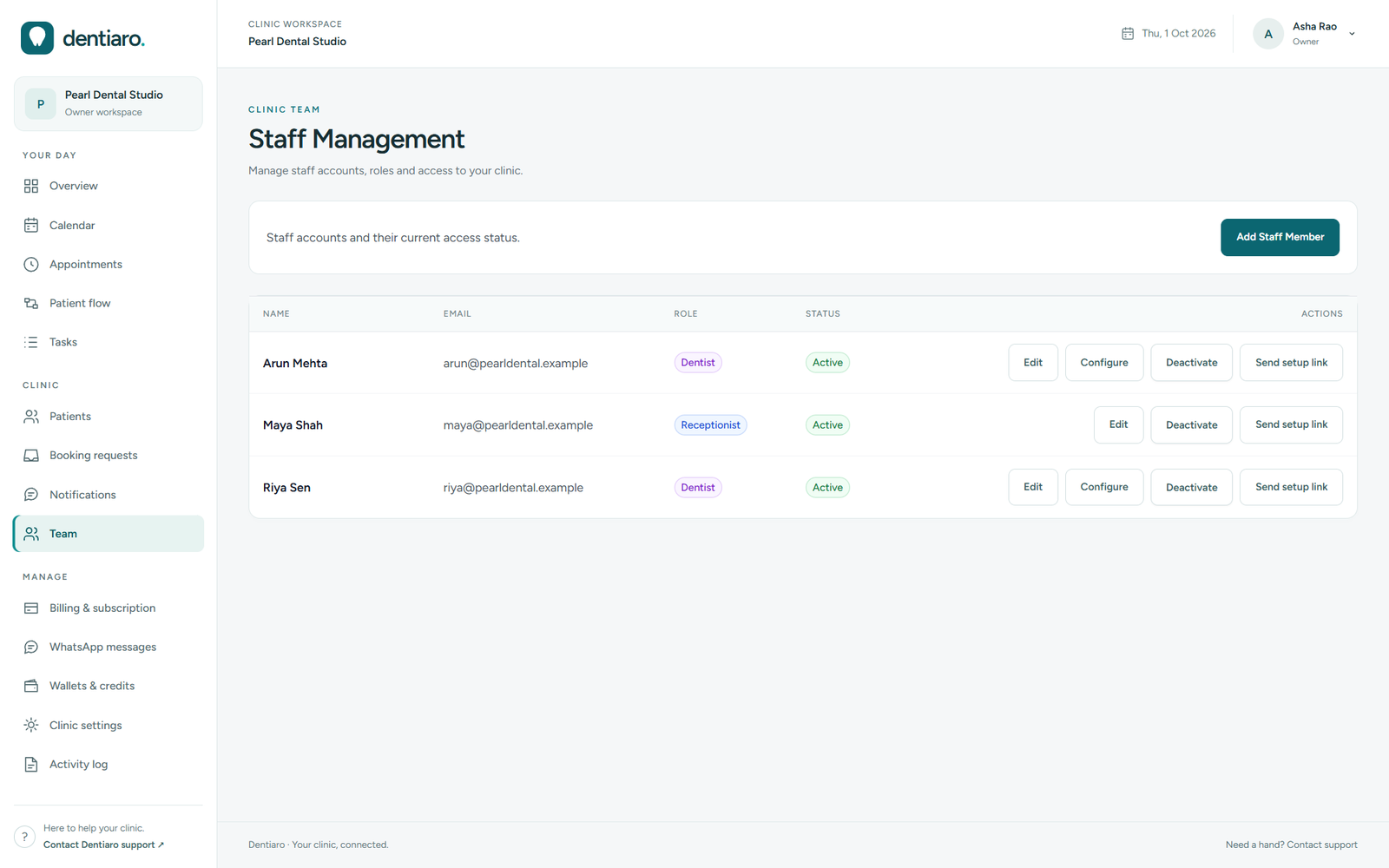Edit Maya Shah's account

coord(1118,425)
